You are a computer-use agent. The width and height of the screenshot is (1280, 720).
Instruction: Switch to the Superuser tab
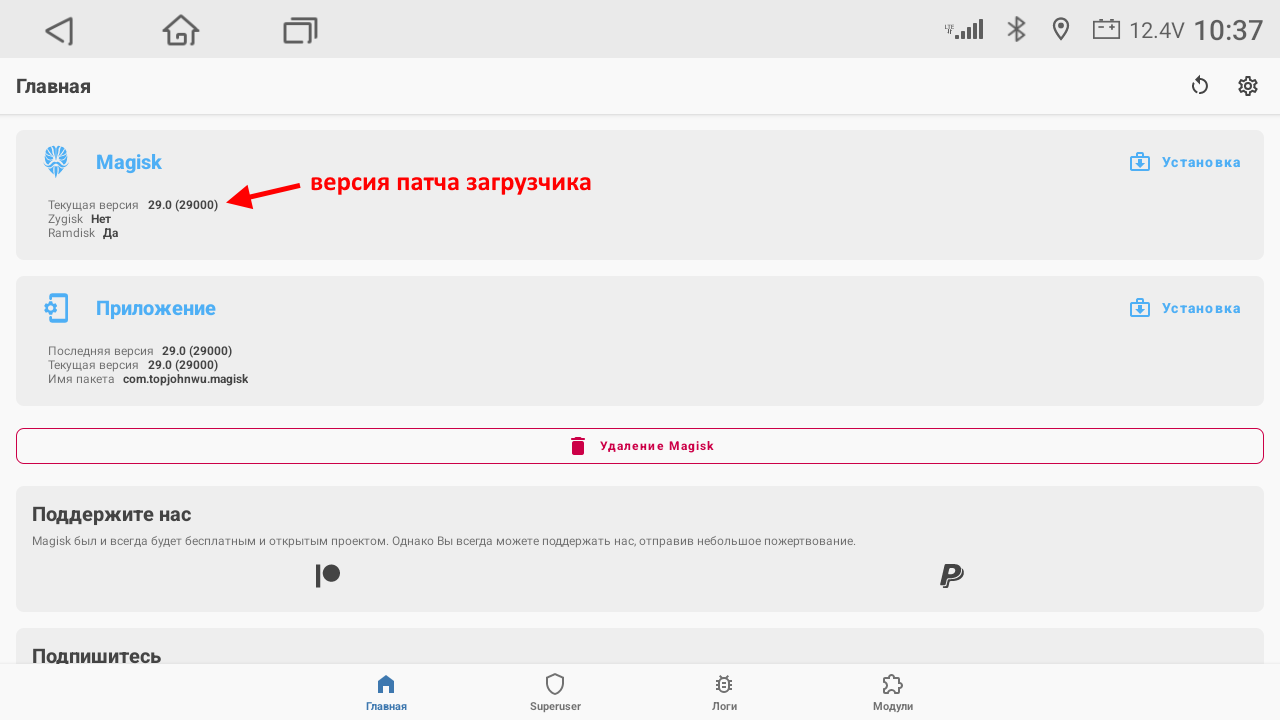[555, 692]
